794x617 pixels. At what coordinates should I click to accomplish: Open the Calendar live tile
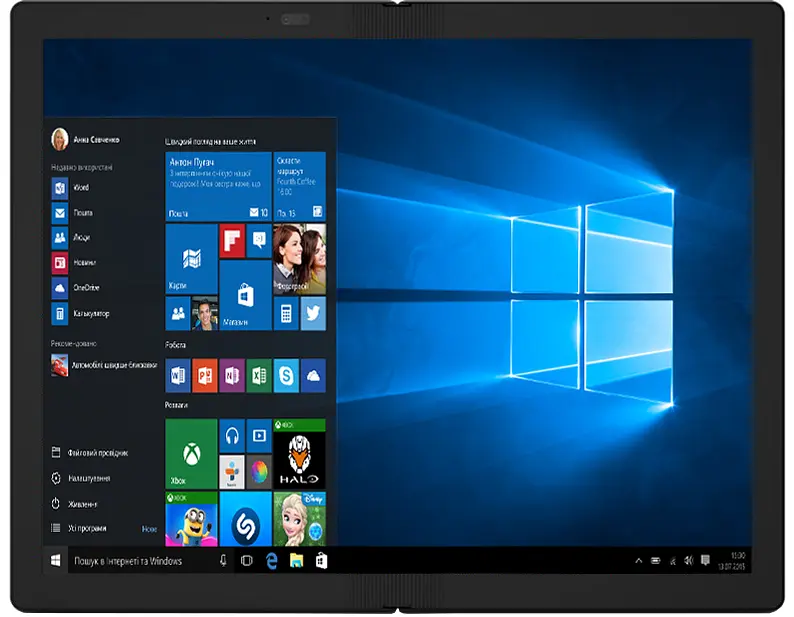tap(300, 186)
